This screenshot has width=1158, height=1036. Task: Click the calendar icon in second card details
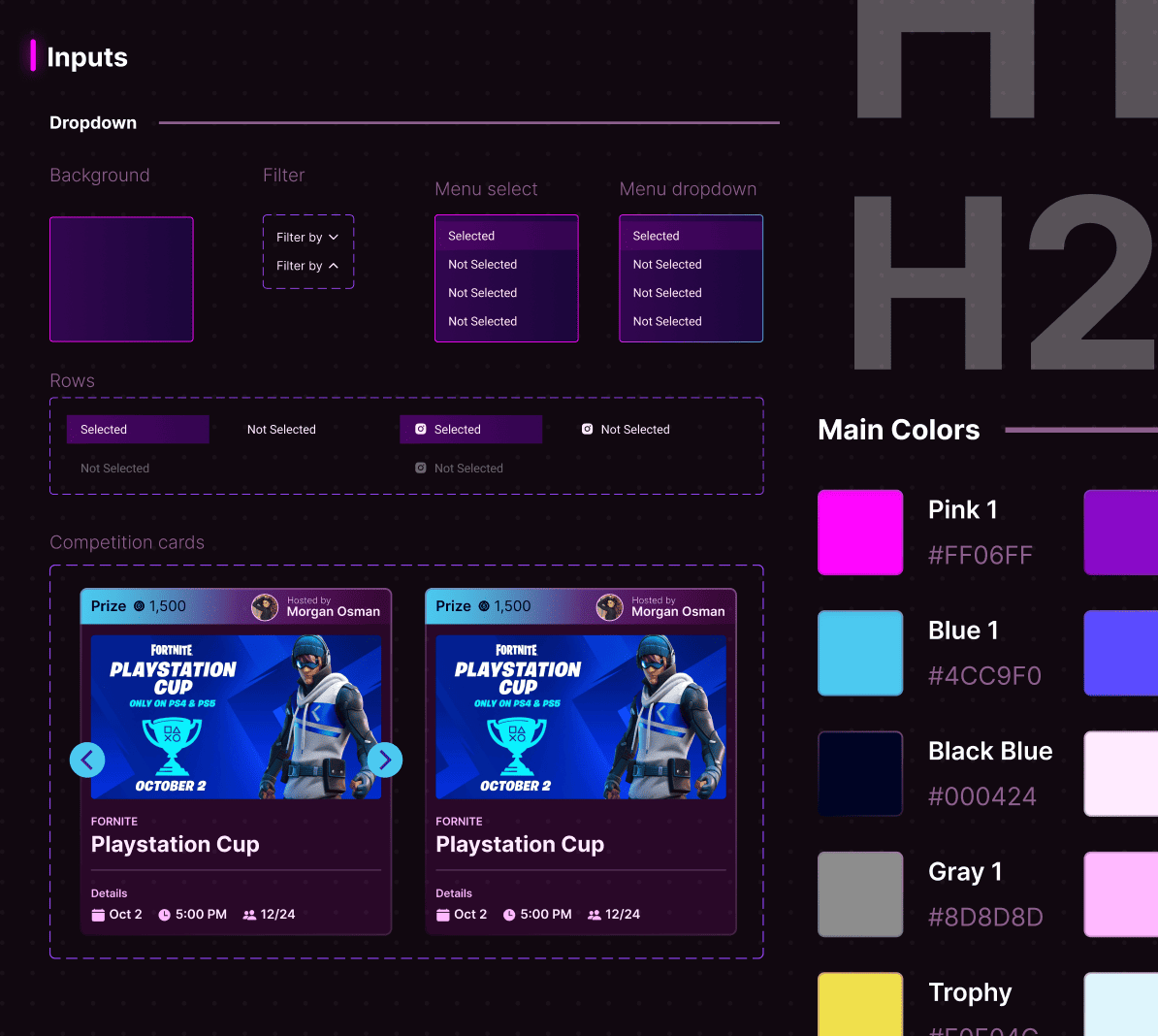click(x=442, y=915)
